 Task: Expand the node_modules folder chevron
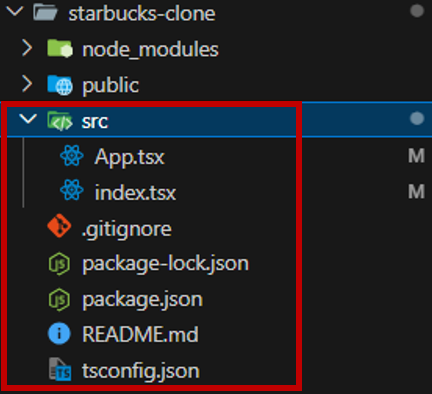(x=27, y=48)
